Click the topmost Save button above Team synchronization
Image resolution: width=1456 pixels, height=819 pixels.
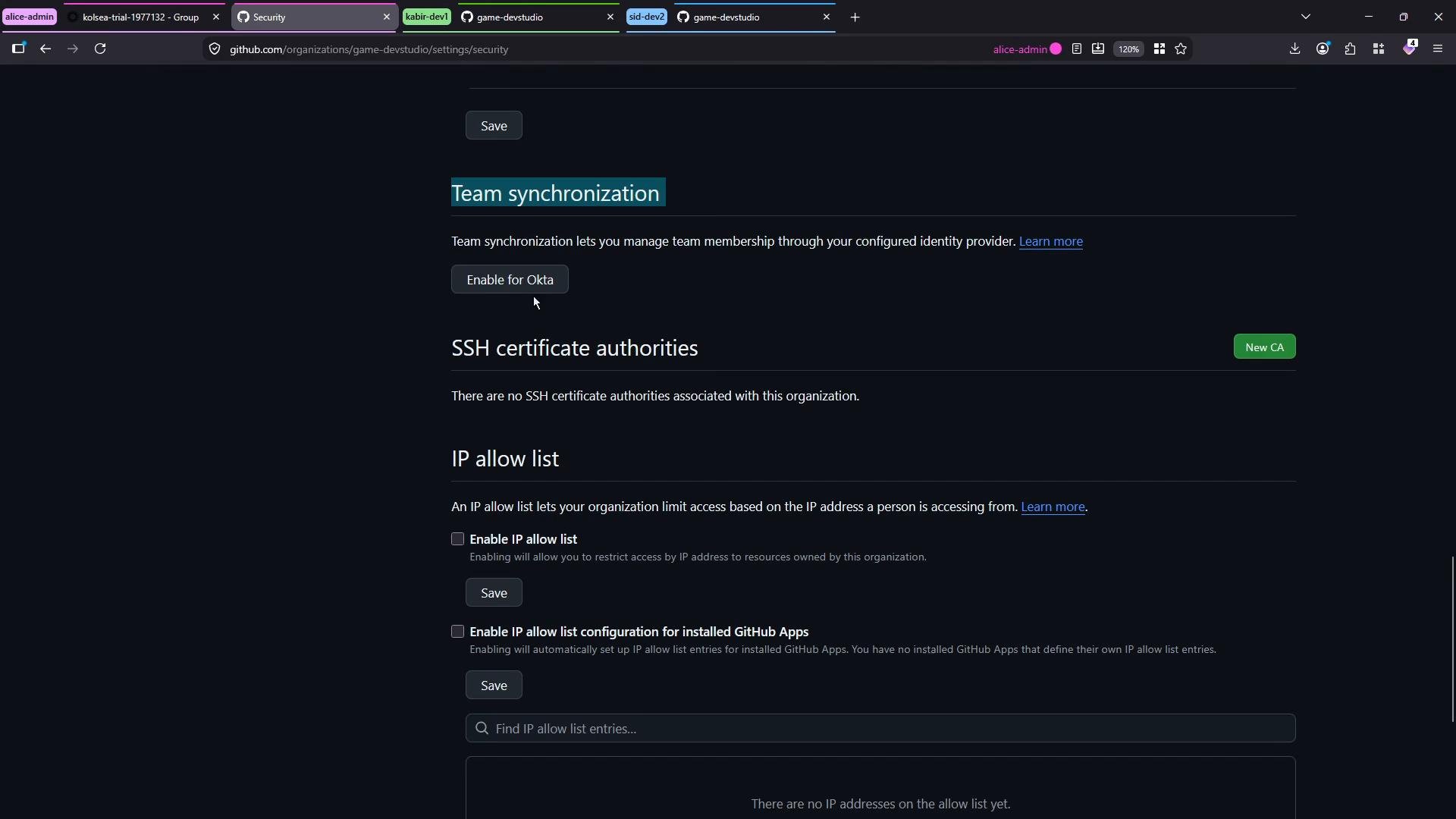(x=494, y=126)
